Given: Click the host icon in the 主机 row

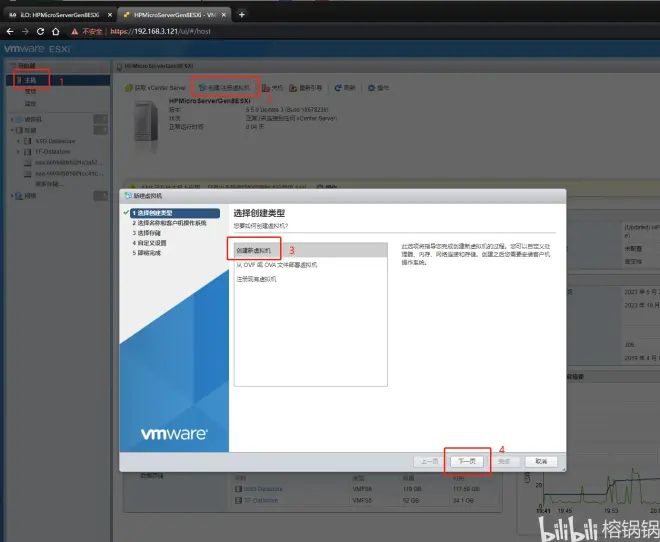Looking at the screenshot, I should pyautogui.click(x=19, y=80).
